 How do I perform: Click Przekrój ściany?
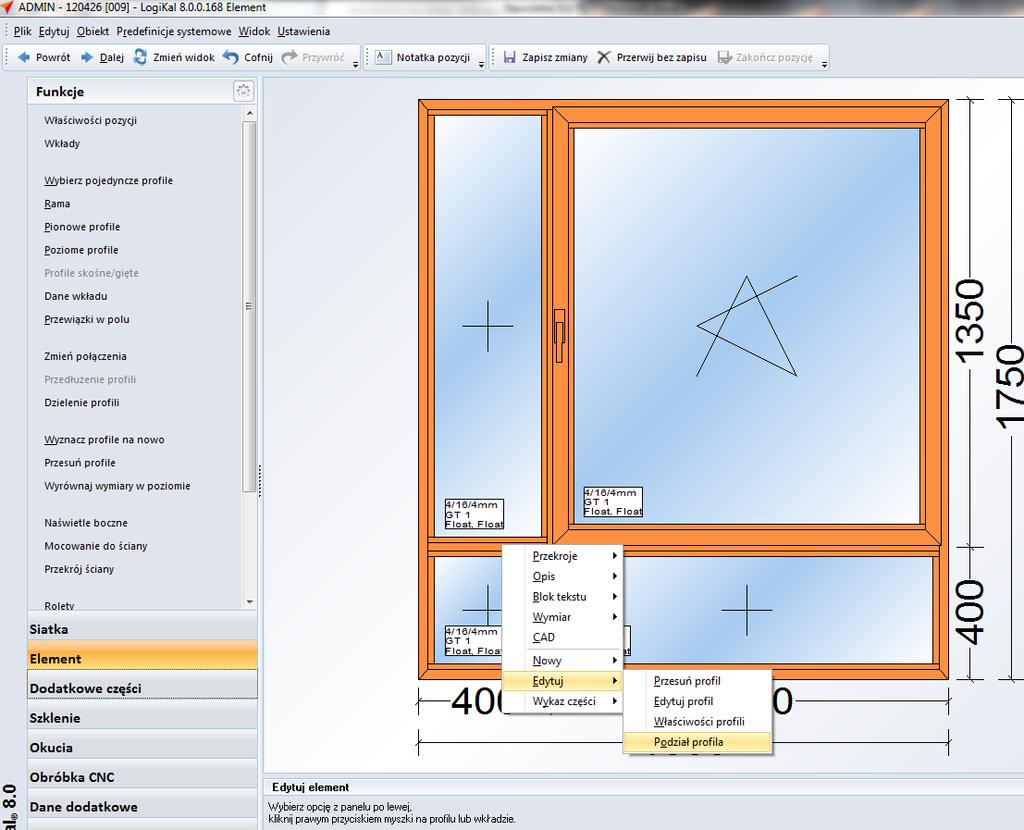click(x=79, y=569)
